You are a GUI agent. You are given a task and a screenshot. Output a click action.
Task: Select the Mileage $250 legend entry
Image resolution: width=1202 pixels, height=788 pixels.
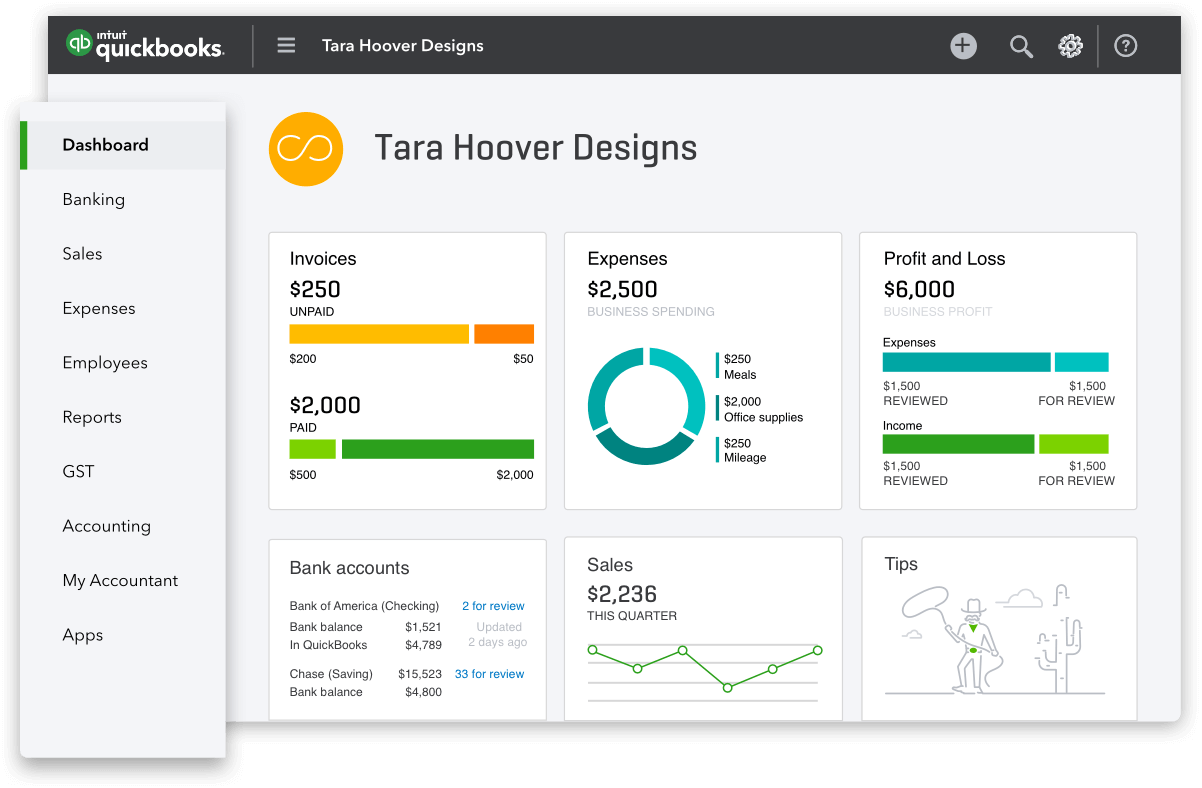pos(742,450)
